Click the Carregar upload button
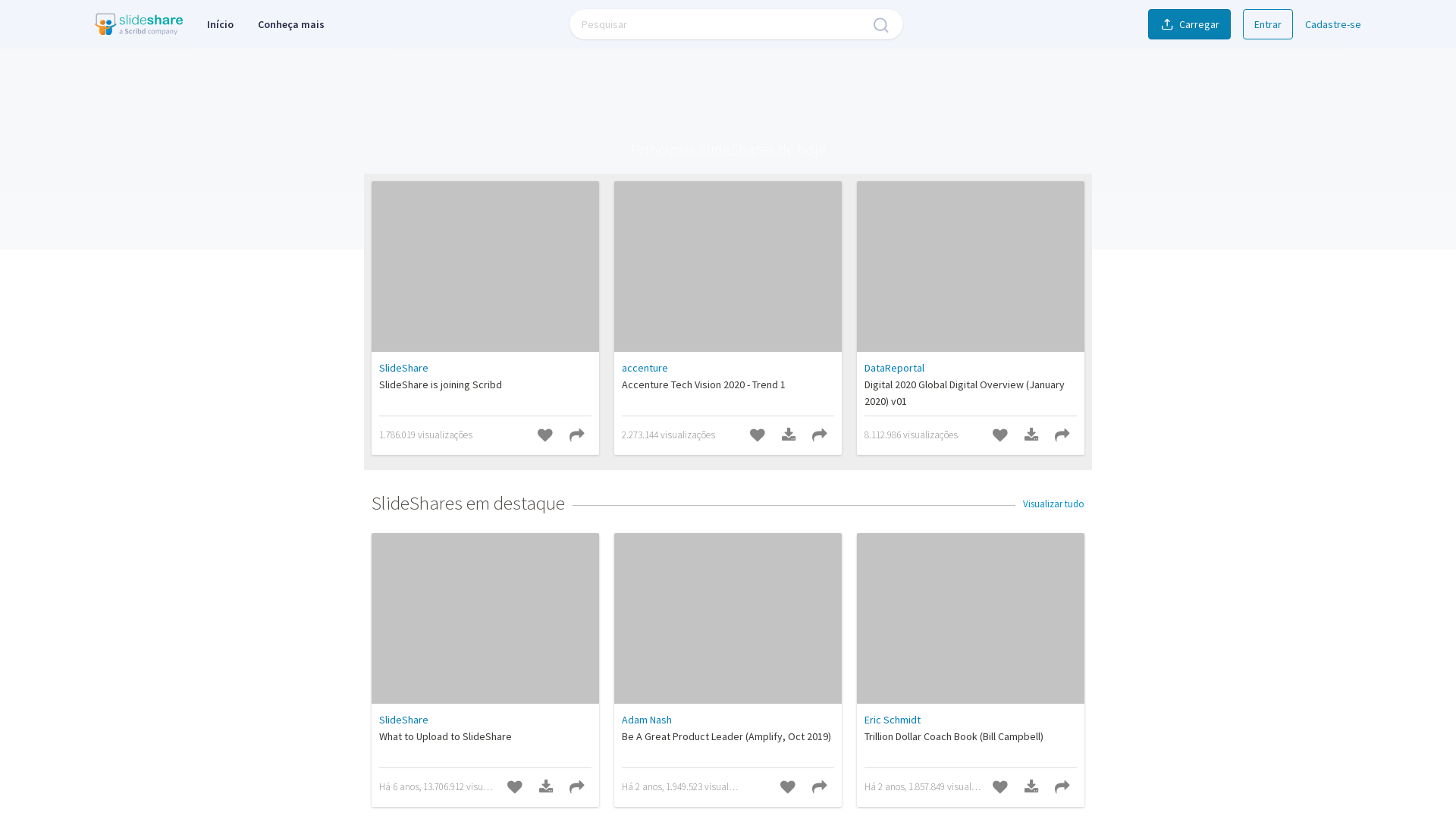1456x819 pixels. coord(1189,24)
